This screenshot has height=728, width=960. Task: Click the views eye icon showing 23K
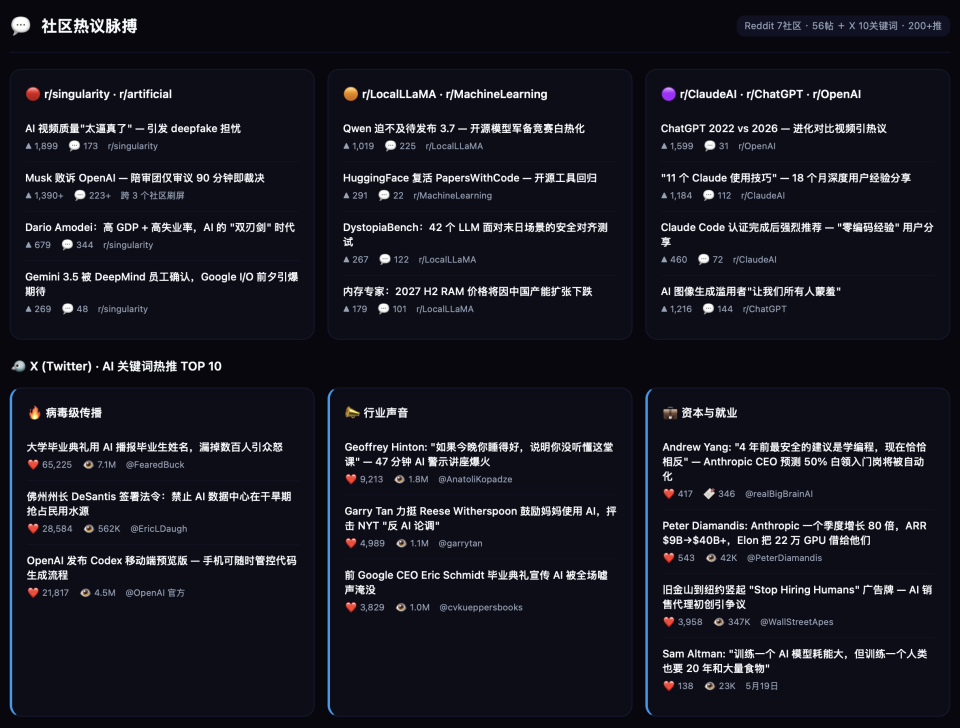point(710,686)
